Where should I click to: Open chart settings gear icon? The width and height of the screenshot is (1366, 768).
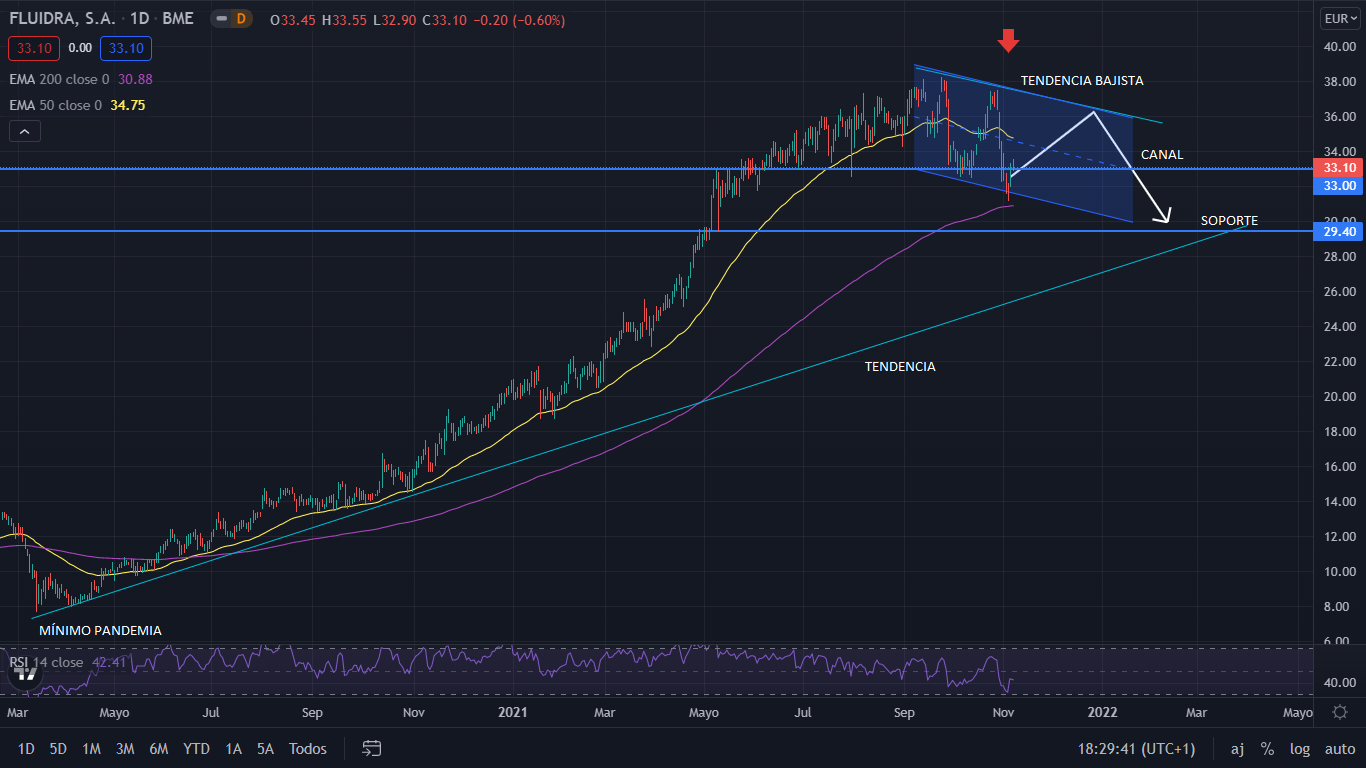pyautogui.click(x=1340, y=712)
